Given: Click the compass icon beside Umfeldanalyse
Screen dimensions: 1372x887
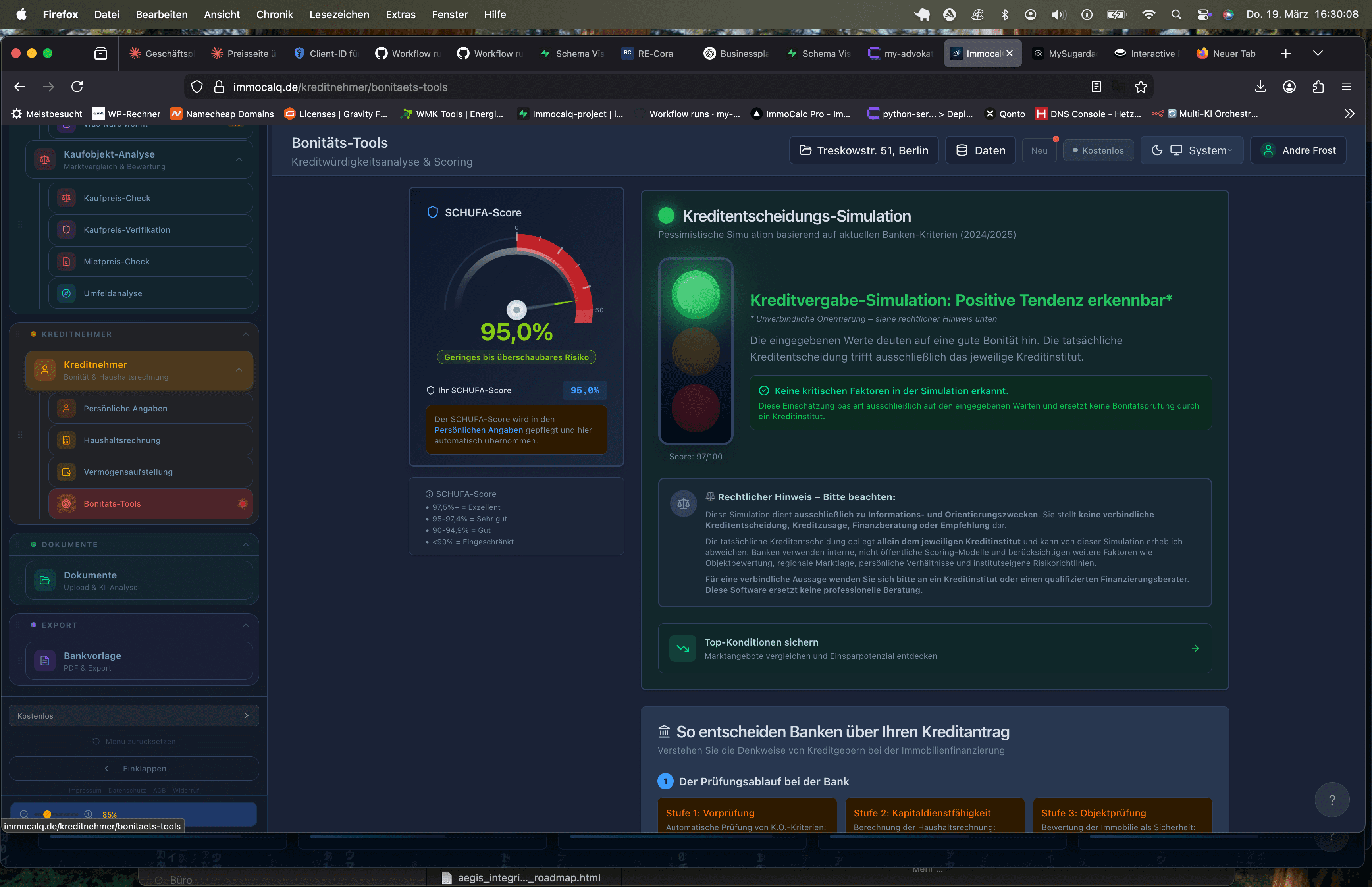Looking at the screenshot, I should [x=66, y=293].
